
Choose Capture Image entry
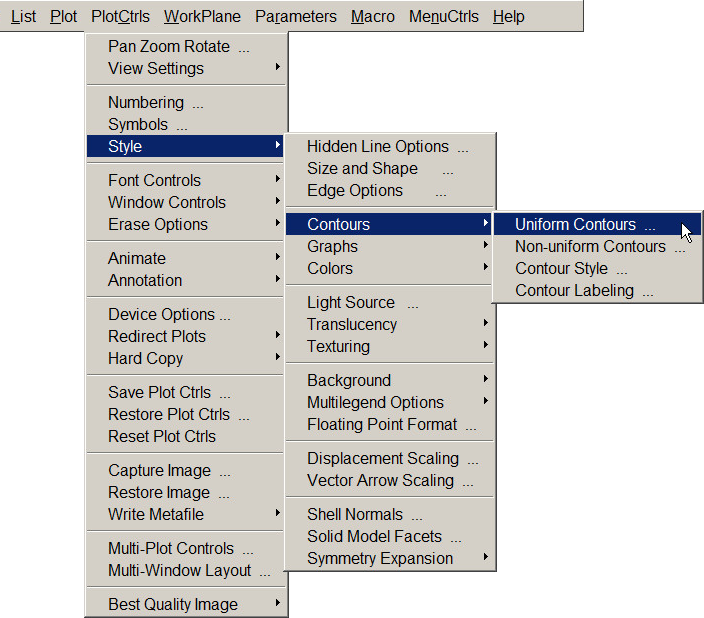(x=160, y=471)
